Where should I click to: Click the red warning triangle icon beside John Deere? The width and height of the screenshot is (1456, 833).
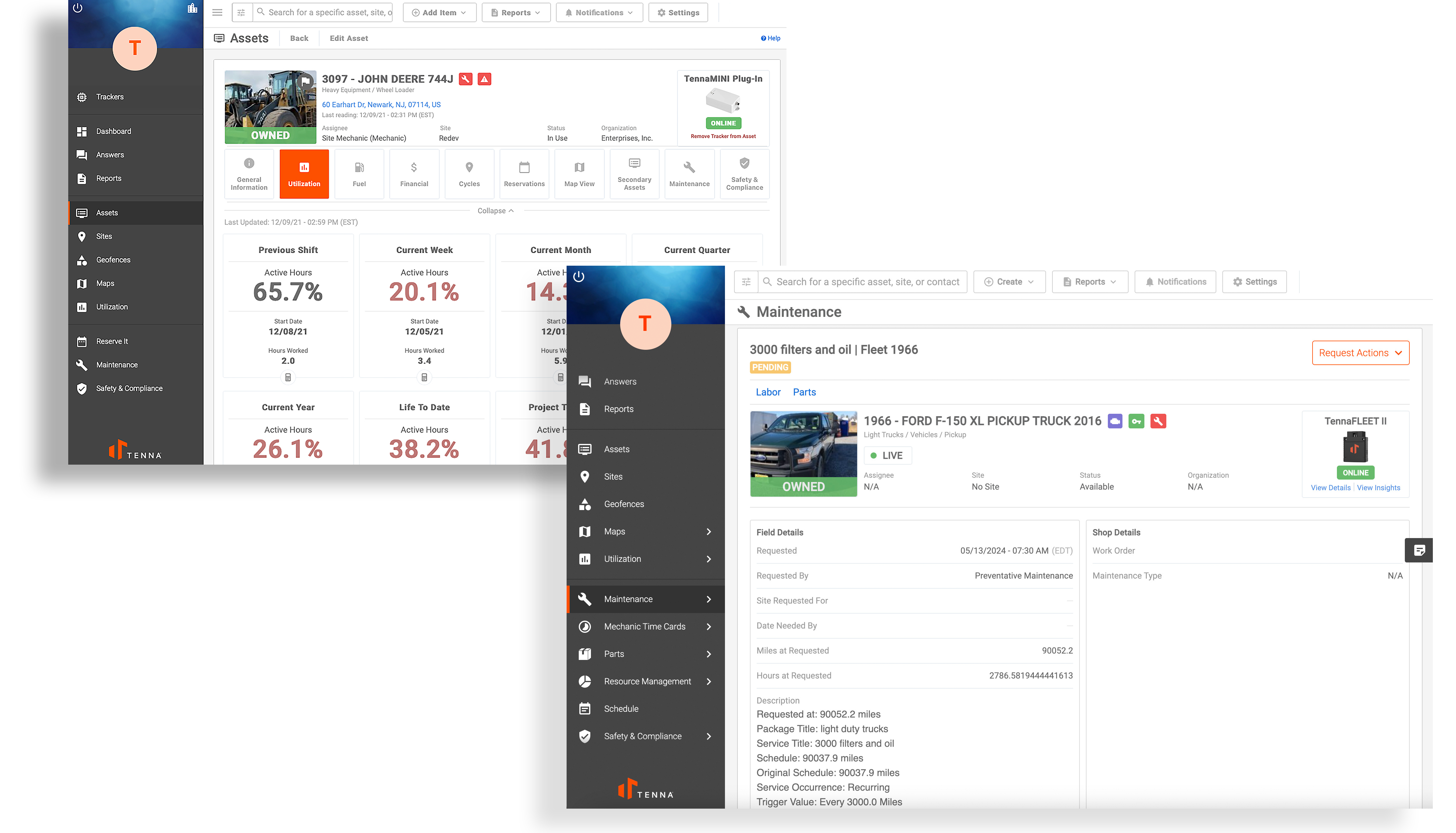484,79
